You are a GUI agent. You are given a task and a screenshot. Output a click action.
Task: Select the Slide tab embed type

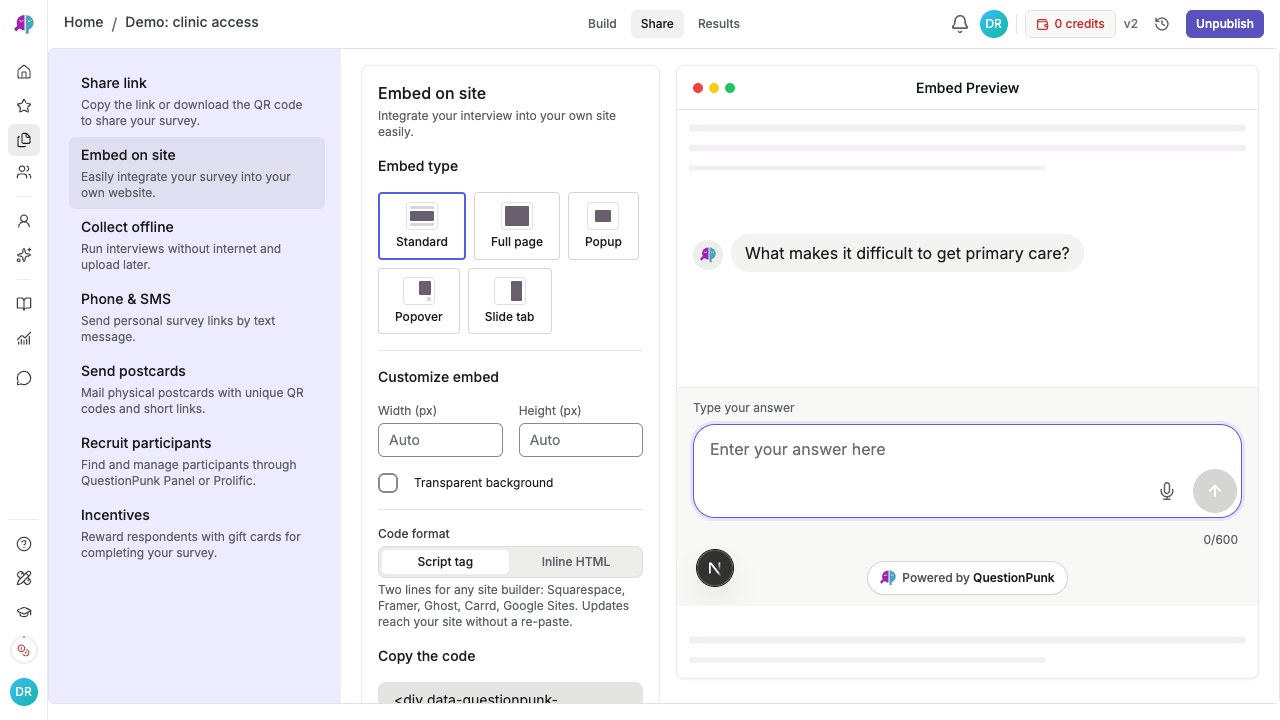coord(510,301)
